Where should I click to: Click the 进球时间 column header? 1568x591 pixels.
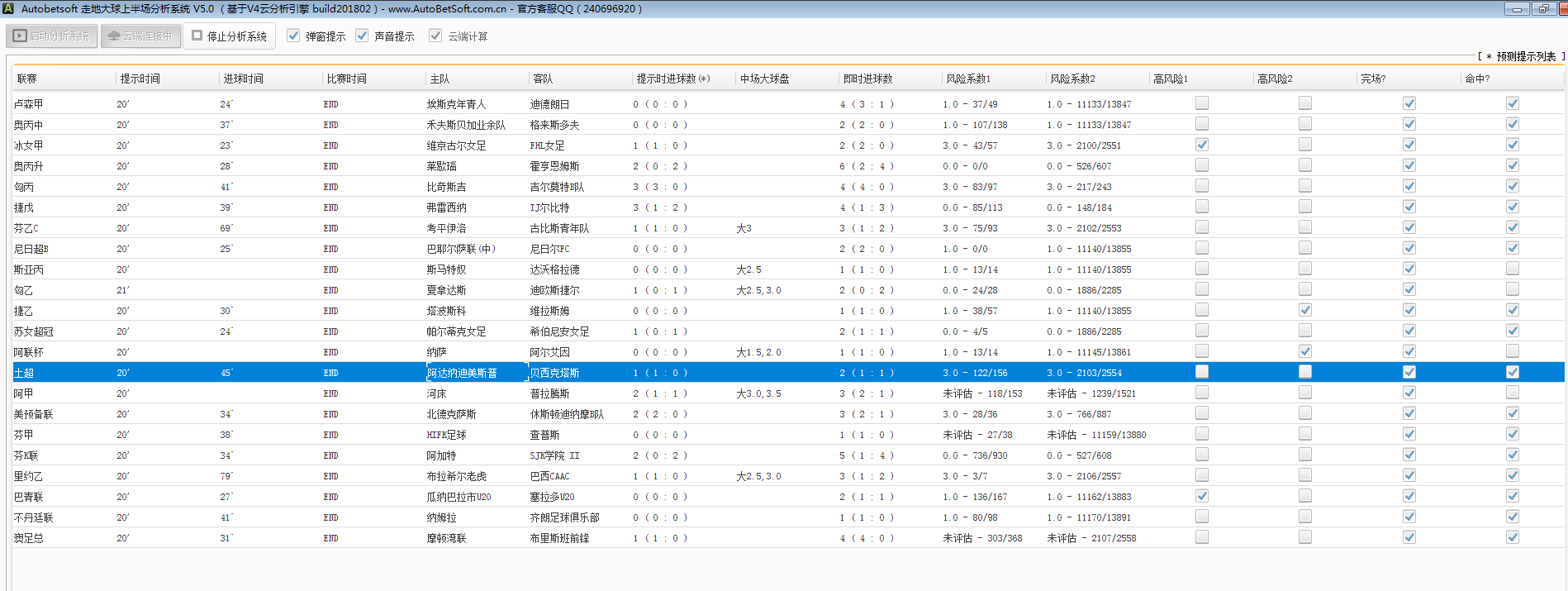pos(243,79)
